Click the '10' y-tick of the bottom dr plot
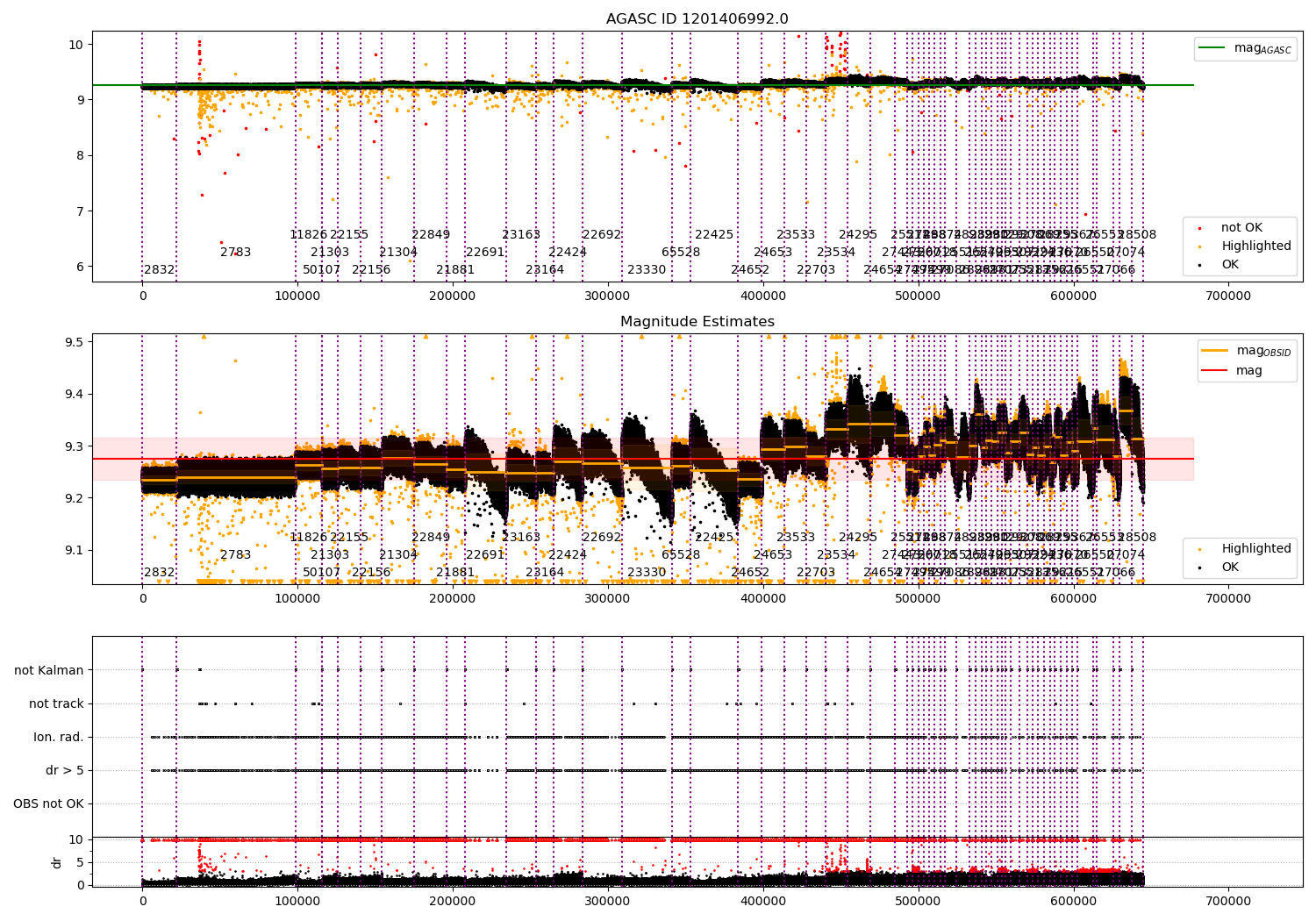Screen dimensions: 1316x921 [76, 839]
